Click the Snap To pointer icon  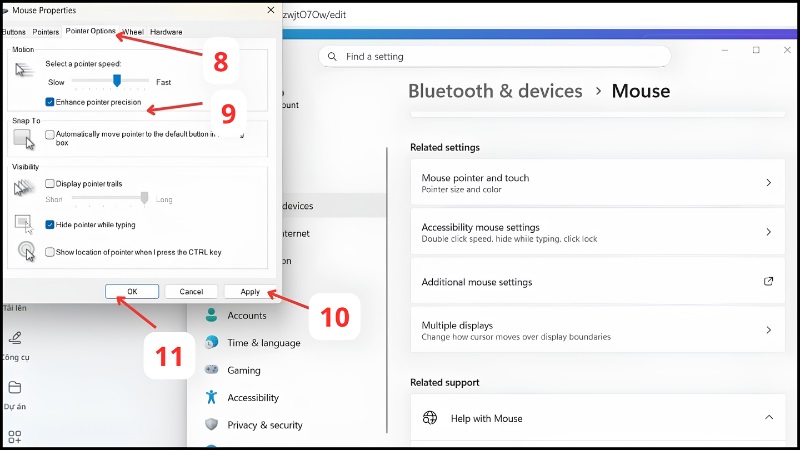point(24,139)
